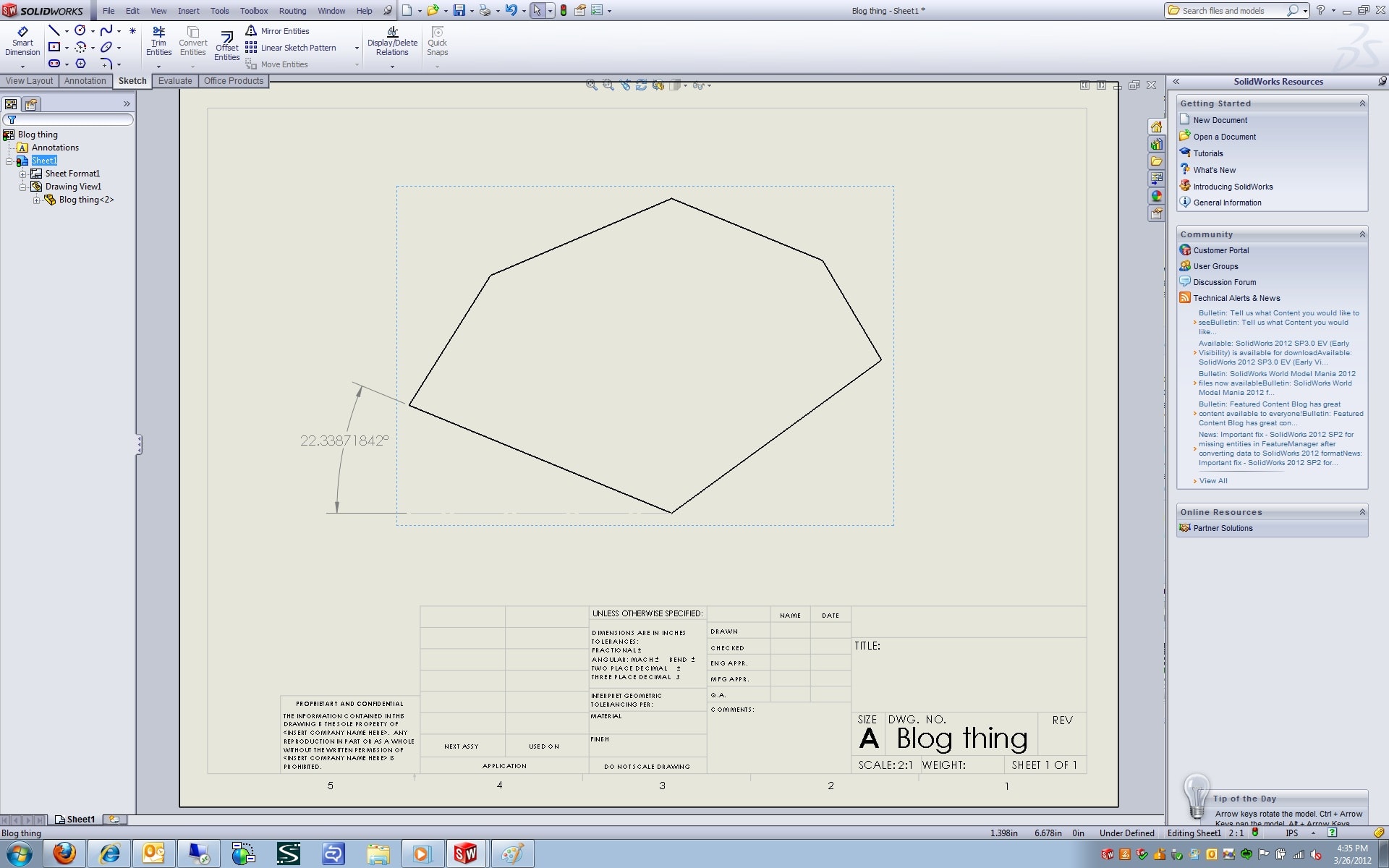
Task: Click the Mirror Entities command
Action: point(278,31)
